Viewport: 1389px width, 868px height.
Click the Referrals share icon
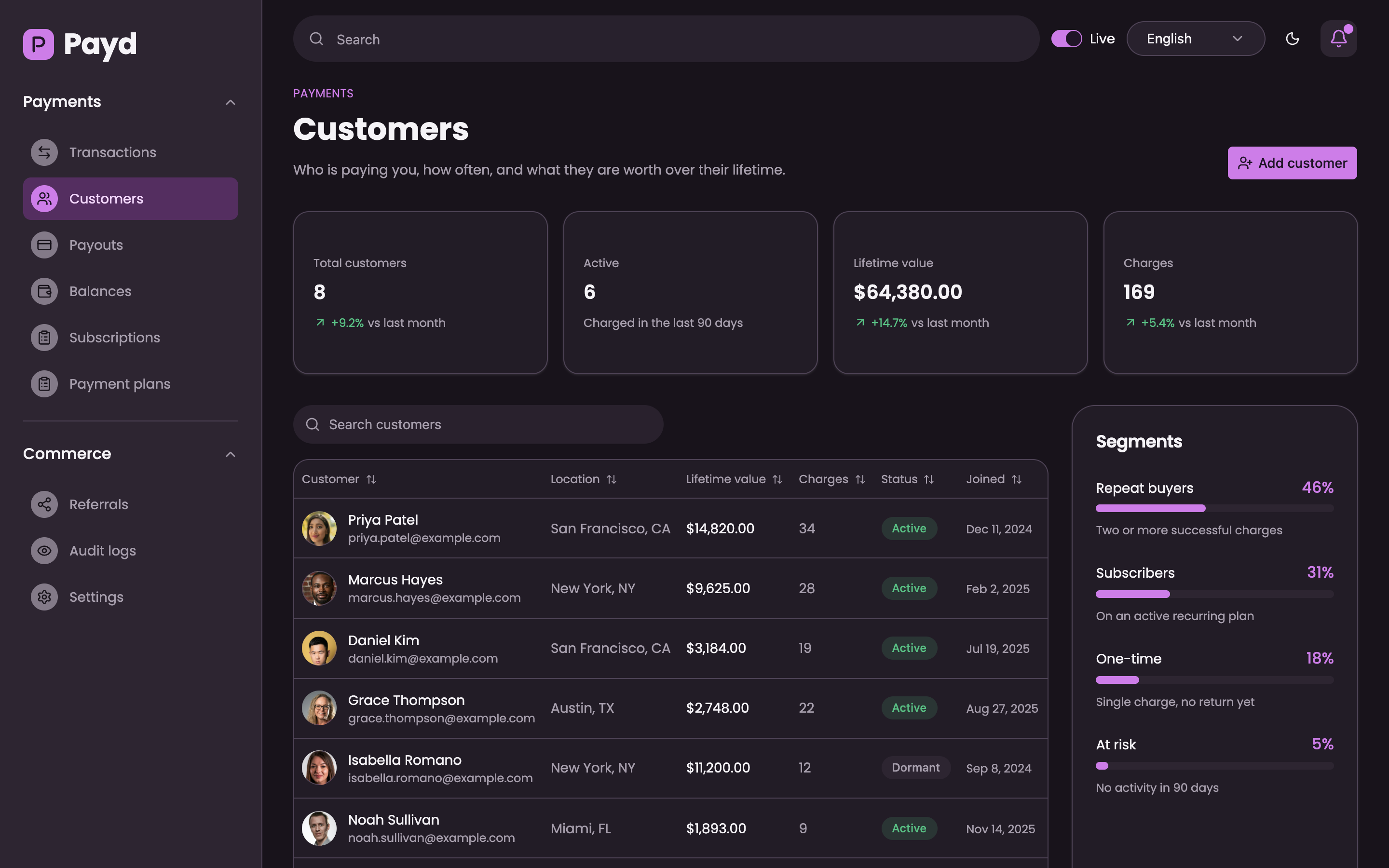click(x=44, y=504)
